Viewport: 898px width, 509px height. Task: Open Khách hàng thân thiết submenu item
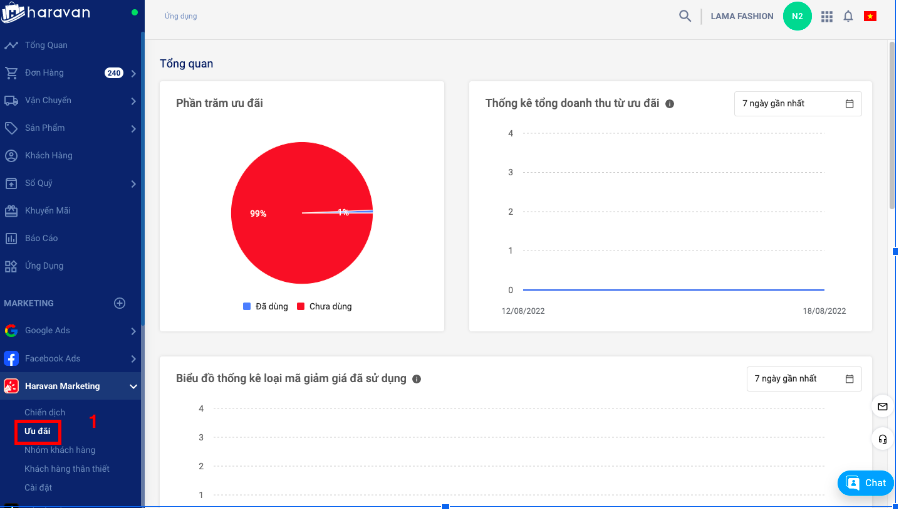66,469
